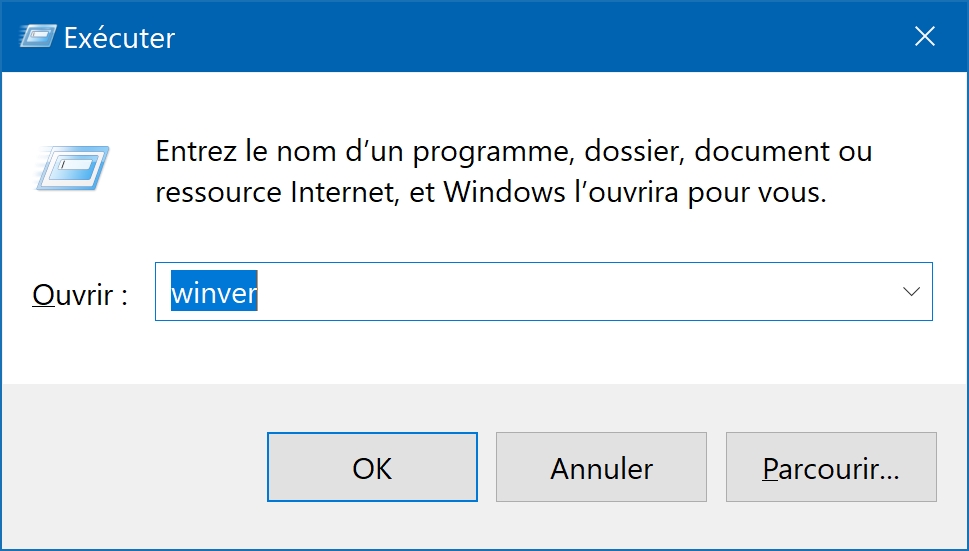Expand the Ouvrir history dropdown arrow
The height and width of the screenshot is (551, 969).
(x=911, y=292)
